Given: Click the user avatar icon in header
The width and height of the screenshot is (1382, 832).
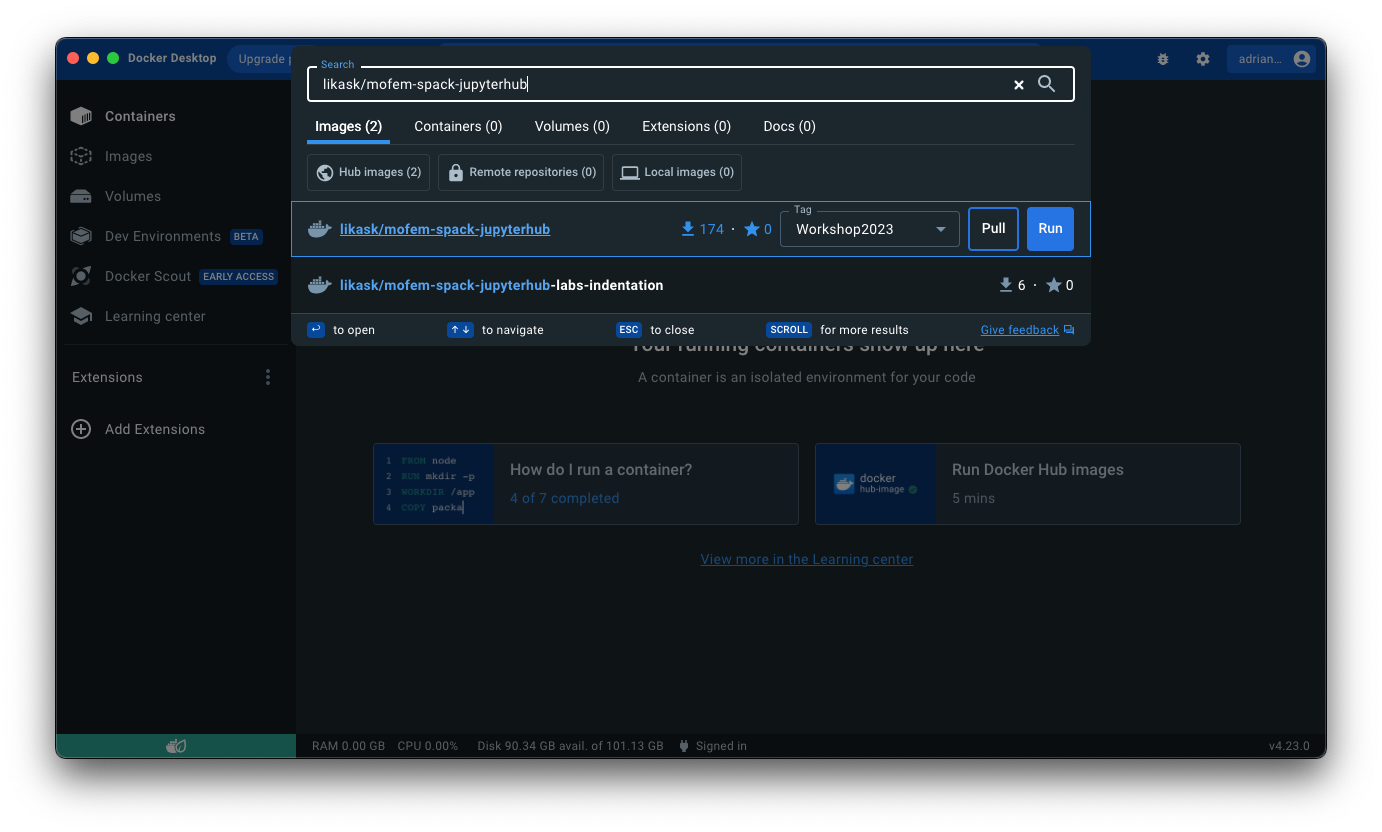Looking at the screenshot, I should (1301, 59).
